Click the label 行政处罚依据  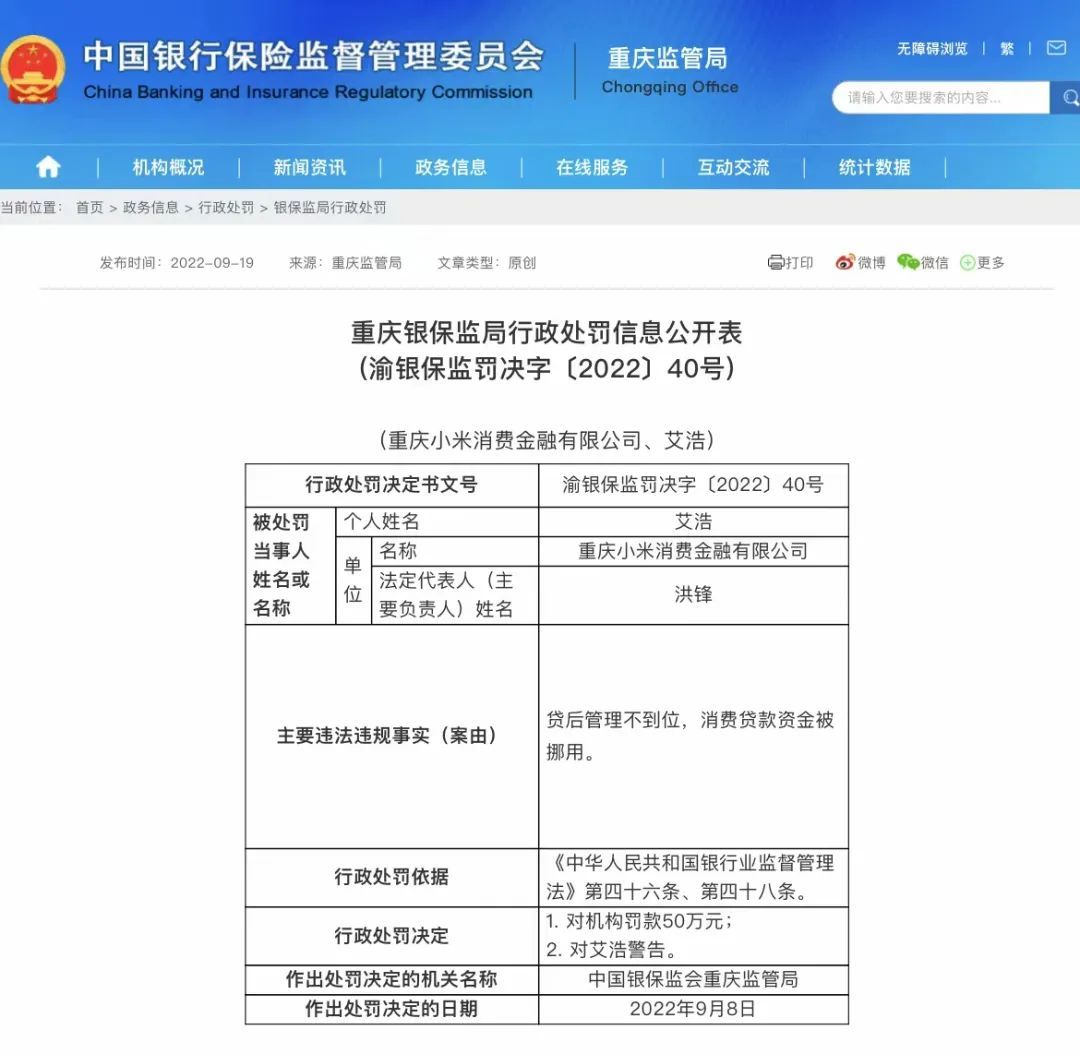(391, 876)
